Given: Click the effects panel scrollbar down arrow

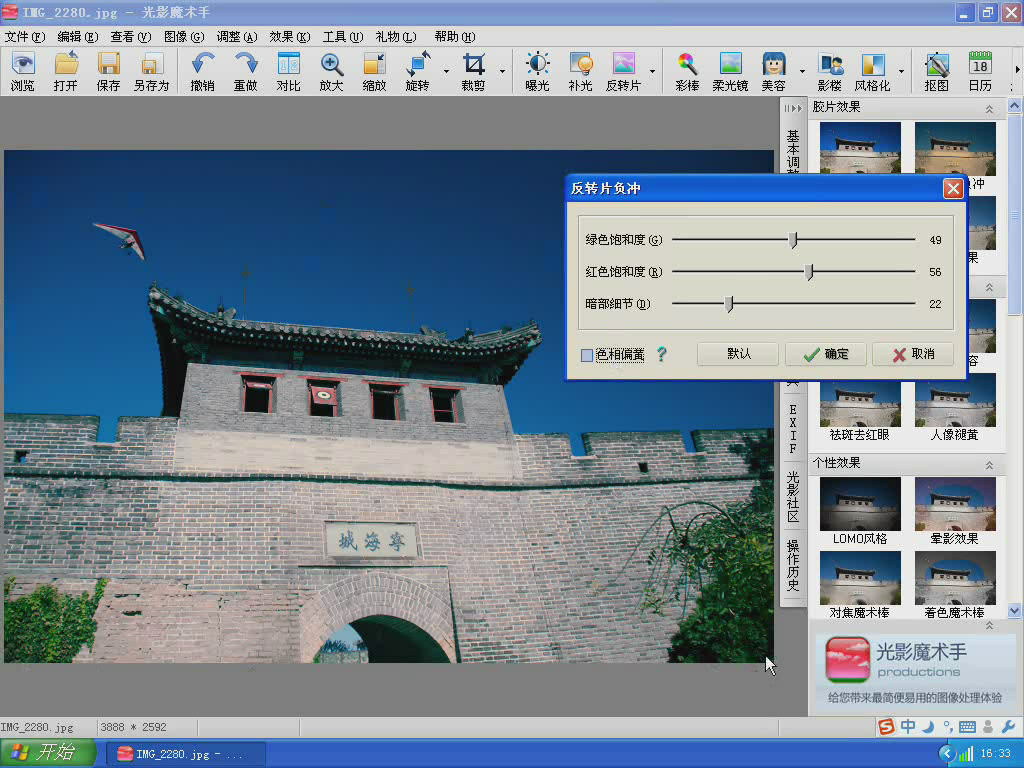Looking at the screenshot, I should [1014, 611].
